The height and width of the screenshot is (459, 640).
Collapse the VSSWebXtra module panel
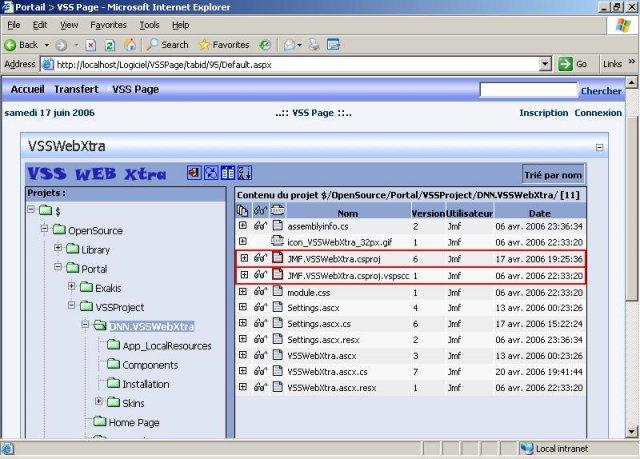tap(600, 147)
